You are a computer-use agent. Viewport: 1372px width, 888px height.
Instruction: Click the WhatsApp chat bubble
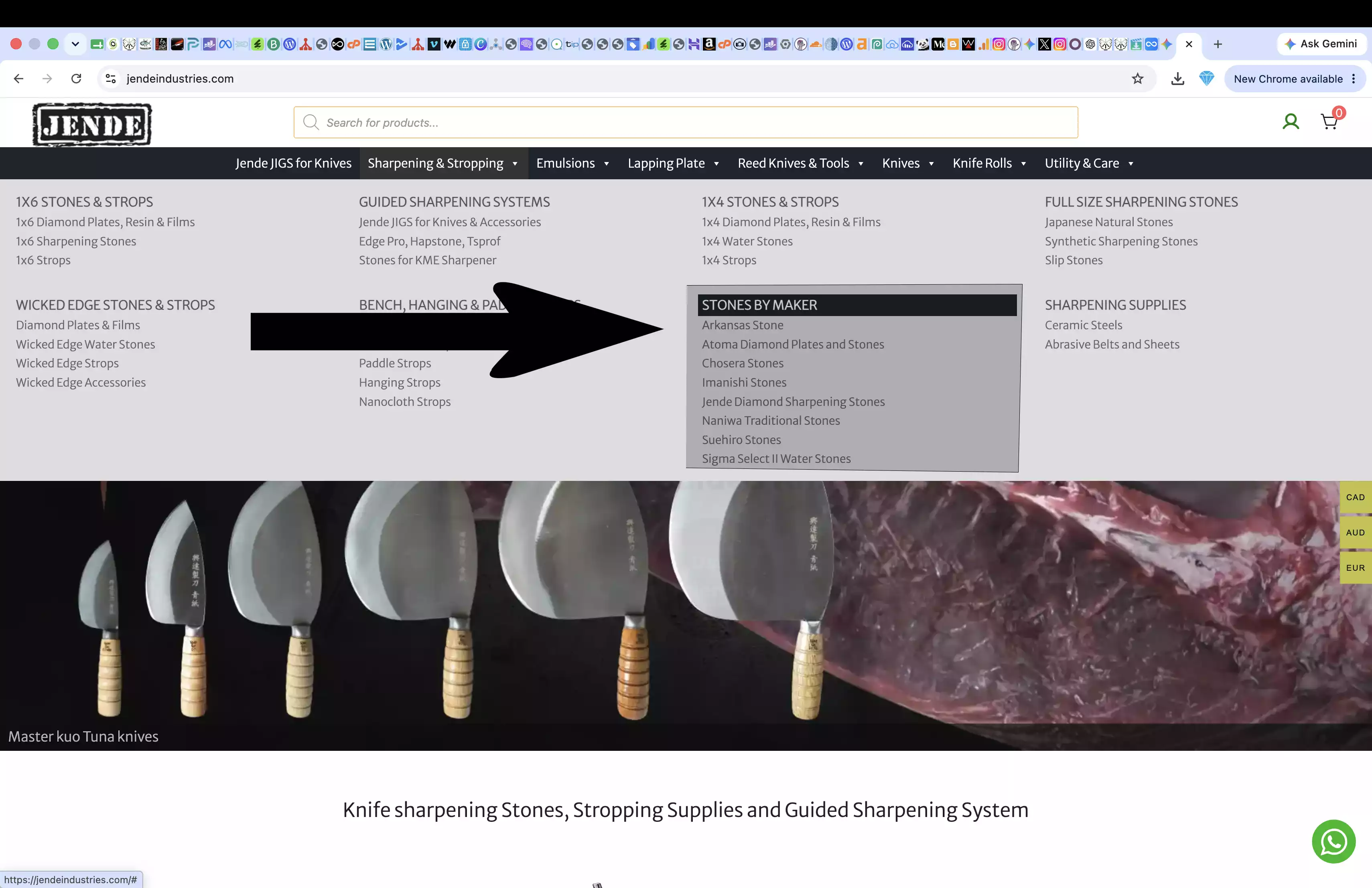(x=1333, y=841)
